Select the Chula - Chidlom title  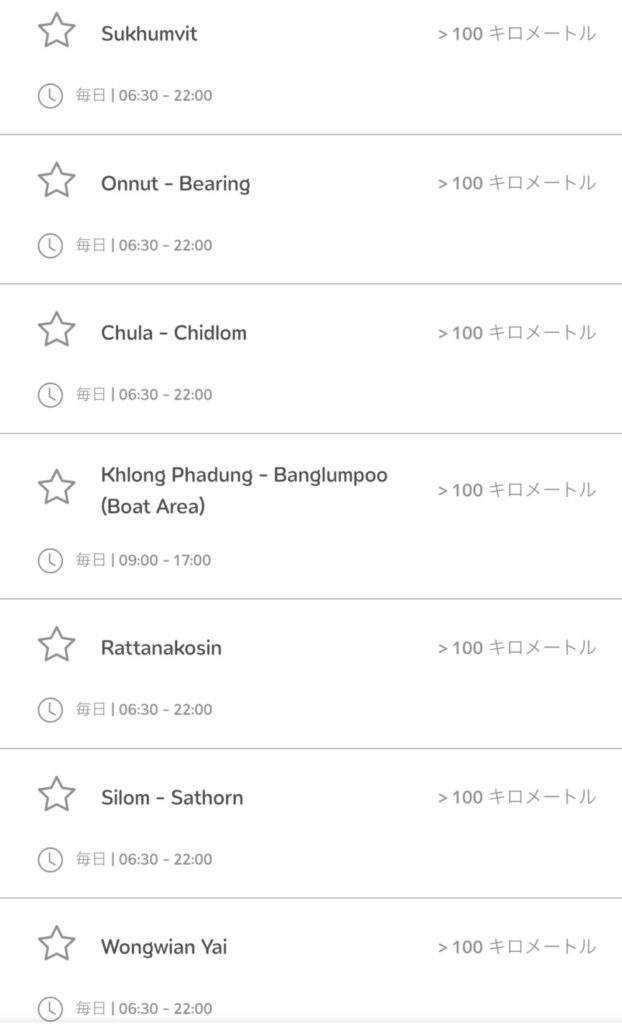(173, 333)
